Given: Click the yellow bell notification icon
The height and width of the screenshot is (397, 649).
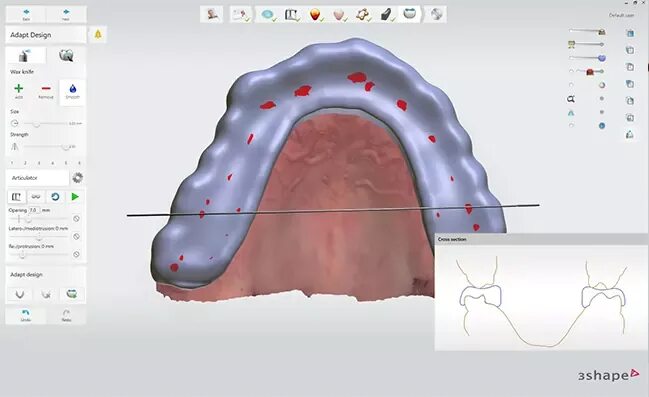Looking at the screenshot, I should (x=98, y=34).
